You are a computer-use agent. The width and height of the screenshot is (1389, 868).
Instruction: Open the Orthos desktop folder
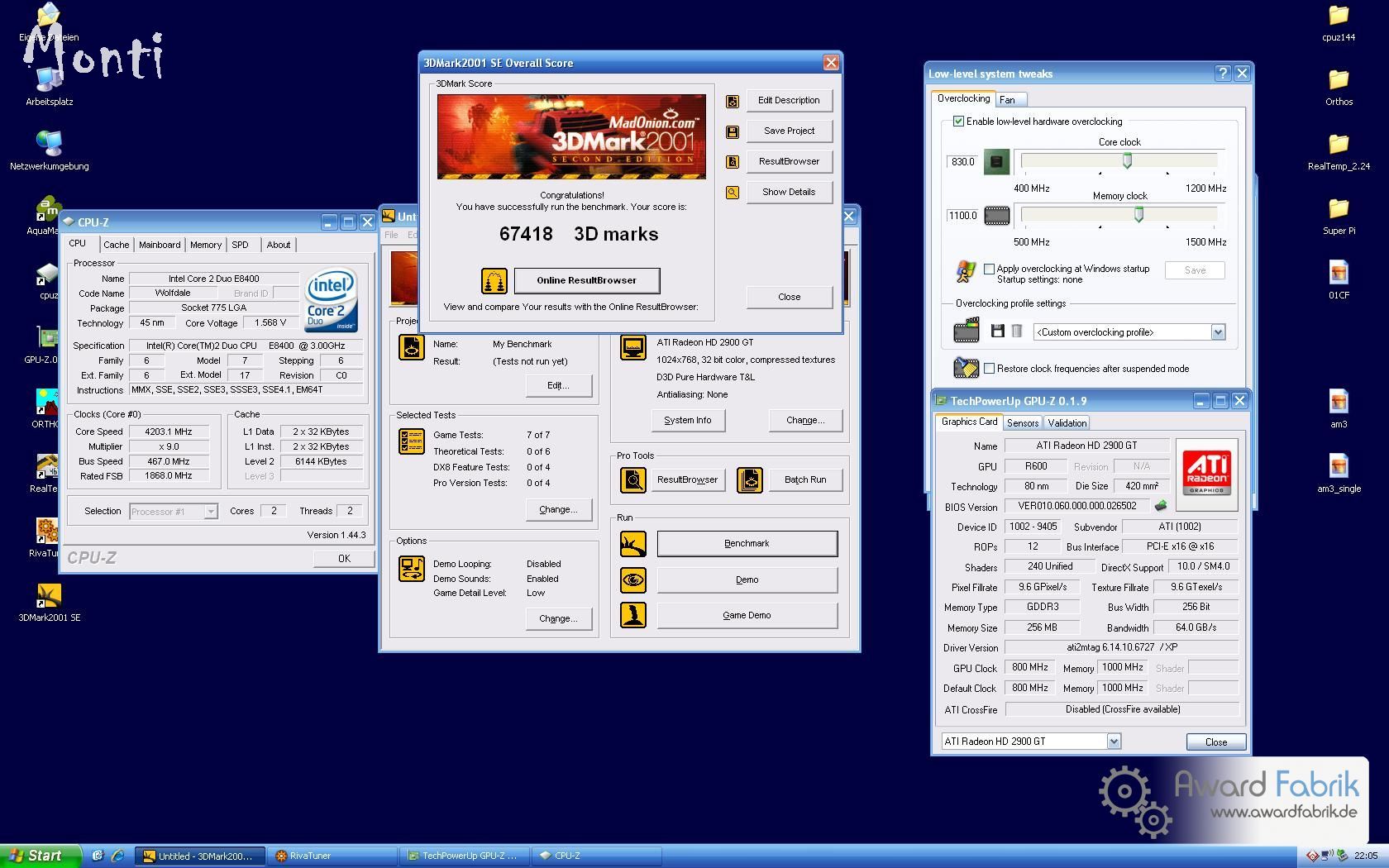click(x=1339, y=88)
